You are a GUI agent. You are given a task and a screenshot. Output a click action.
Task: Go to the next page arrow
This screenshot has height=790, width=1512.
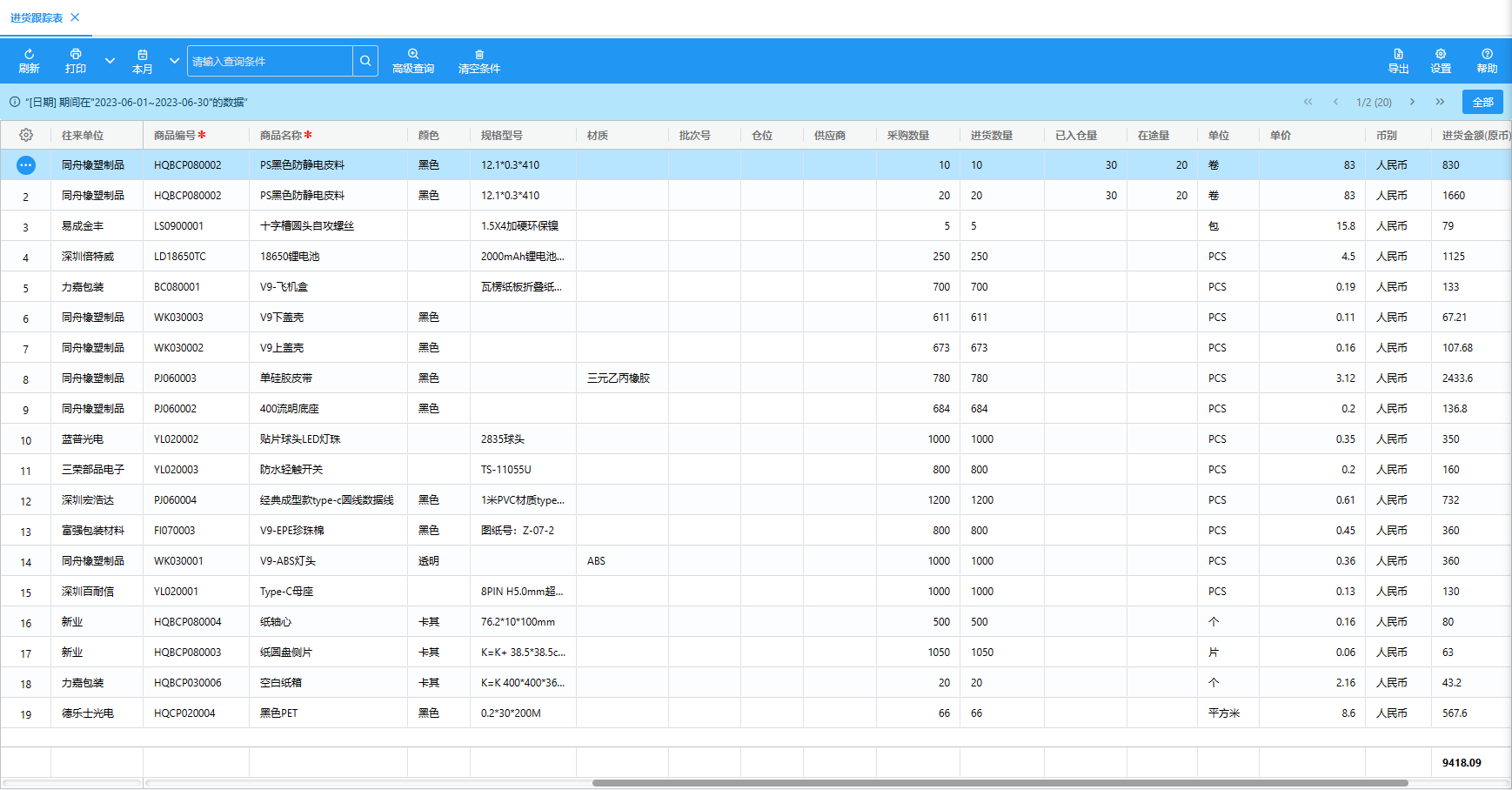[1412, 102]
